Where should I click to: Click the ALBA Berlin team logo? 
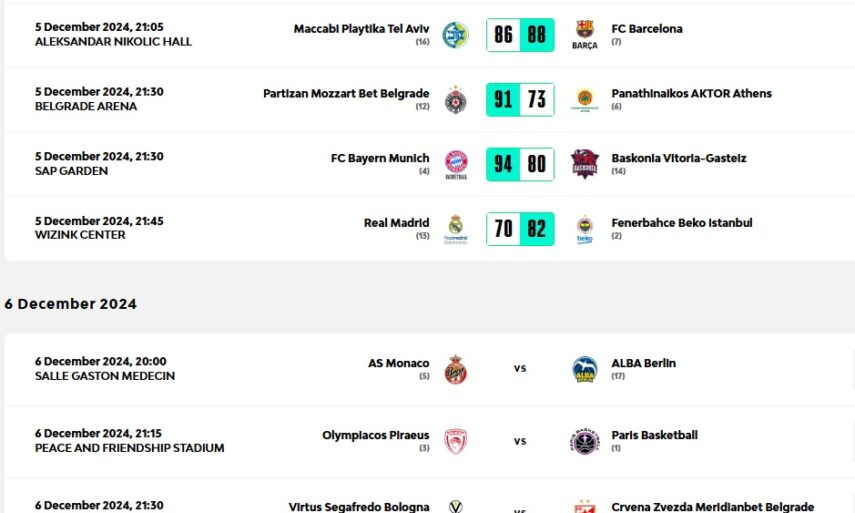(x=585, y=369)
